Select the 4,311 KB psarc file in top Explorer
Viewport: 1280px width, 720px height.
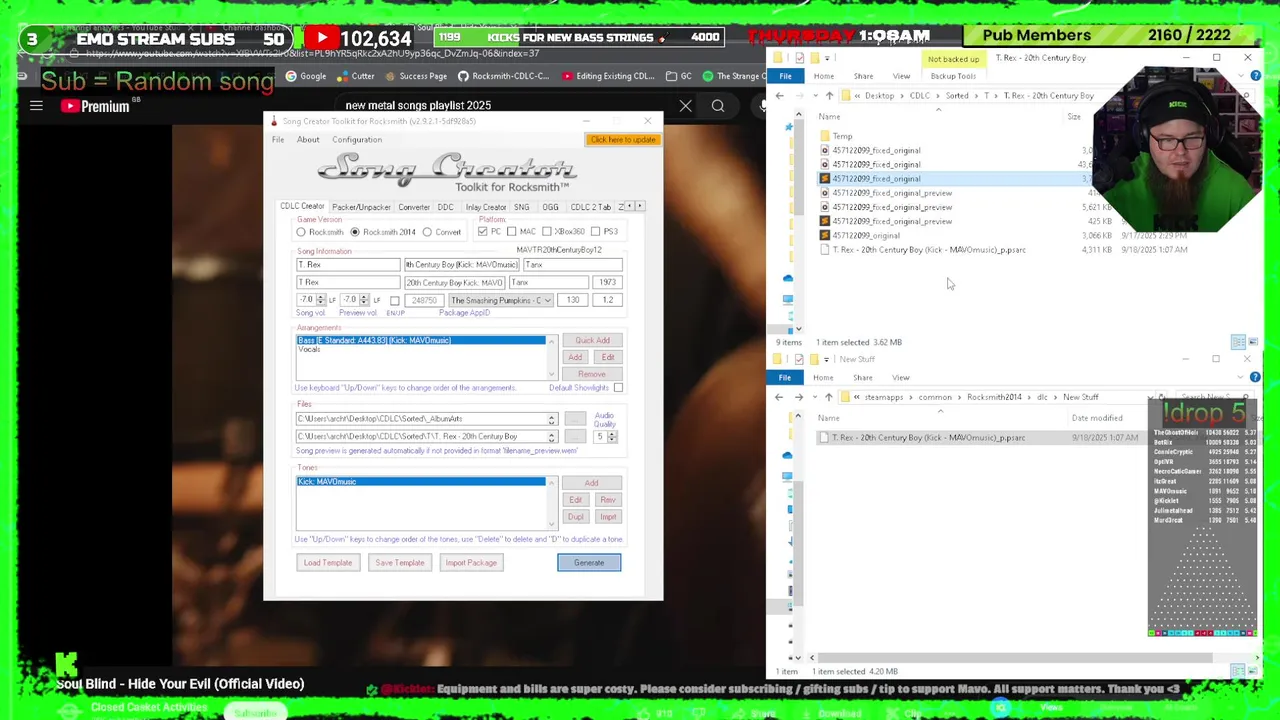929,250
